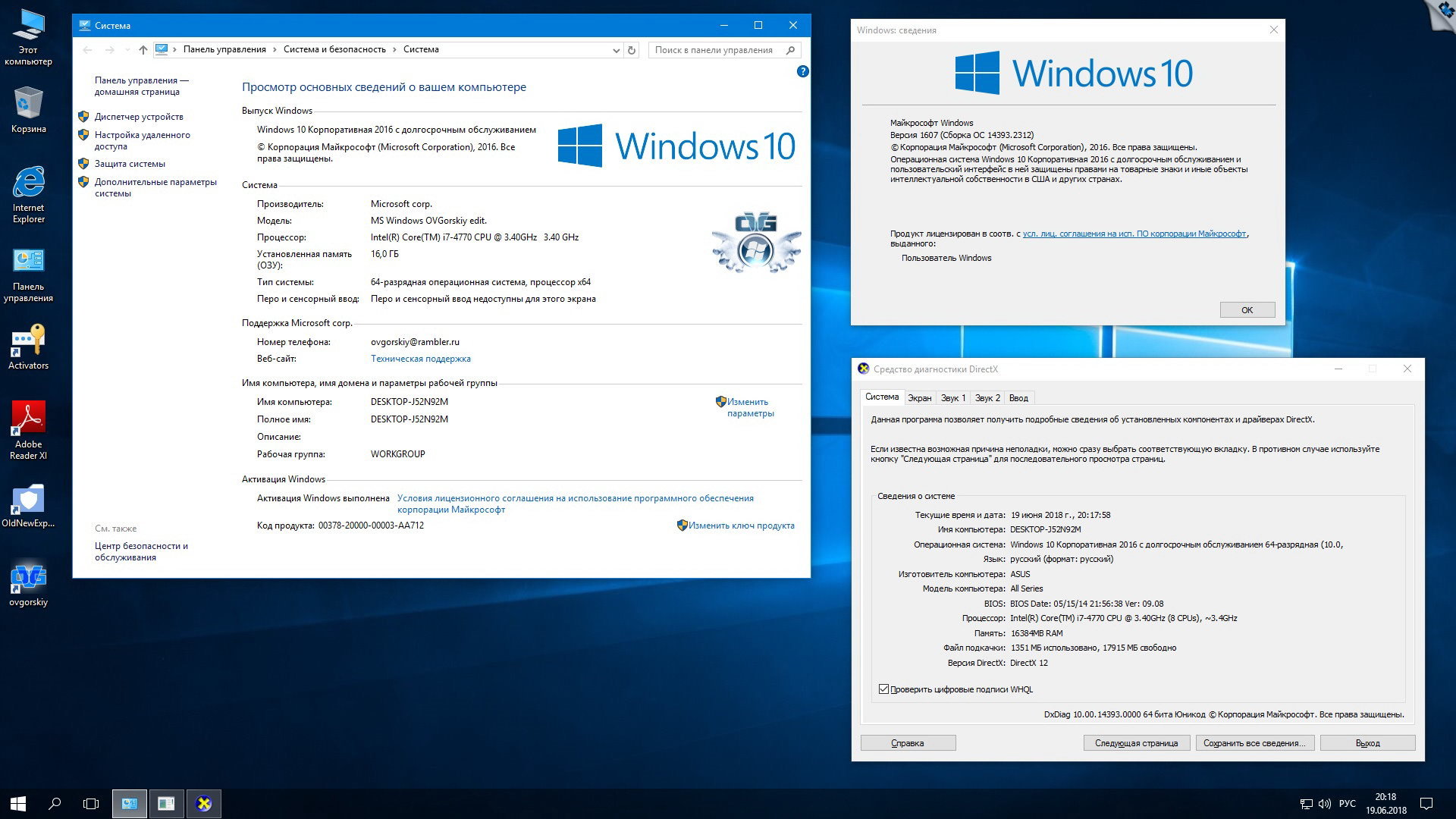
Task: Expand chevron before Панель управления breadcrumb
Action: (174, 49)
